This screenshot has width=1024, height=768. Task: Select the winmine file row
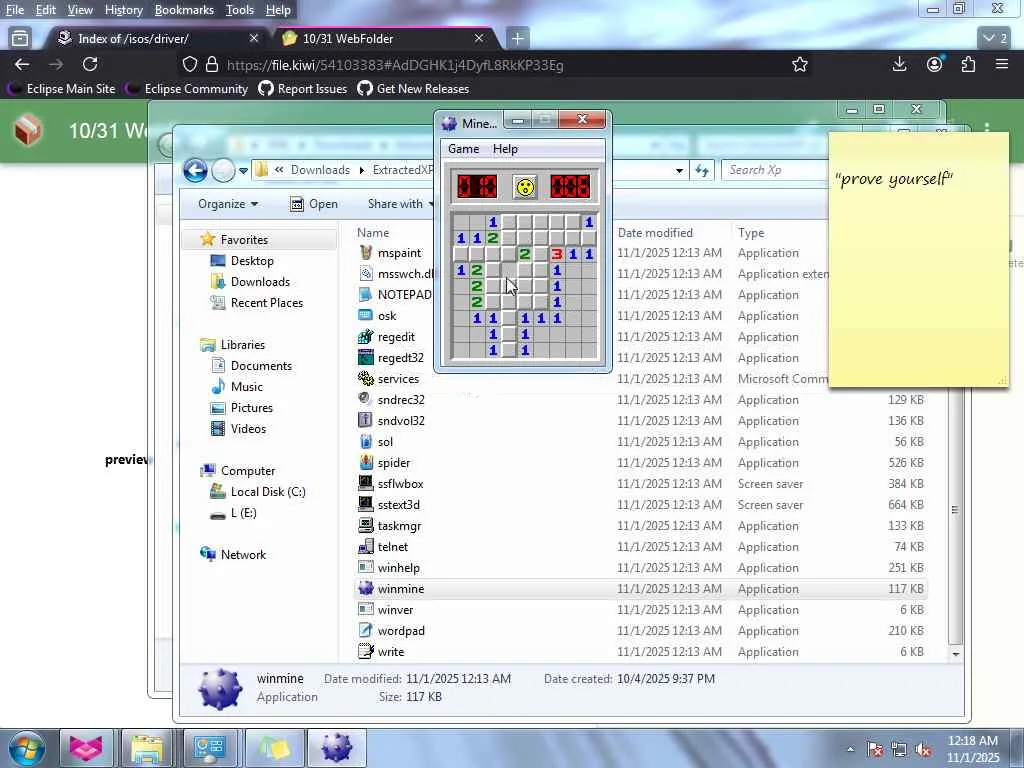[640, 589]
